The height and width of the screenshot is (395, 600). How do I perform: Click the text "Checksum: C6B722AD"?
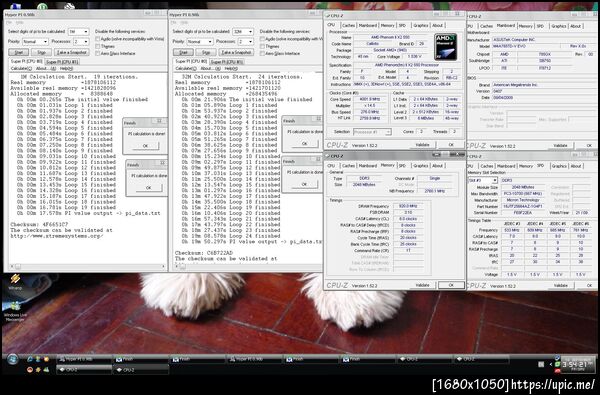(x=204, y=253)
